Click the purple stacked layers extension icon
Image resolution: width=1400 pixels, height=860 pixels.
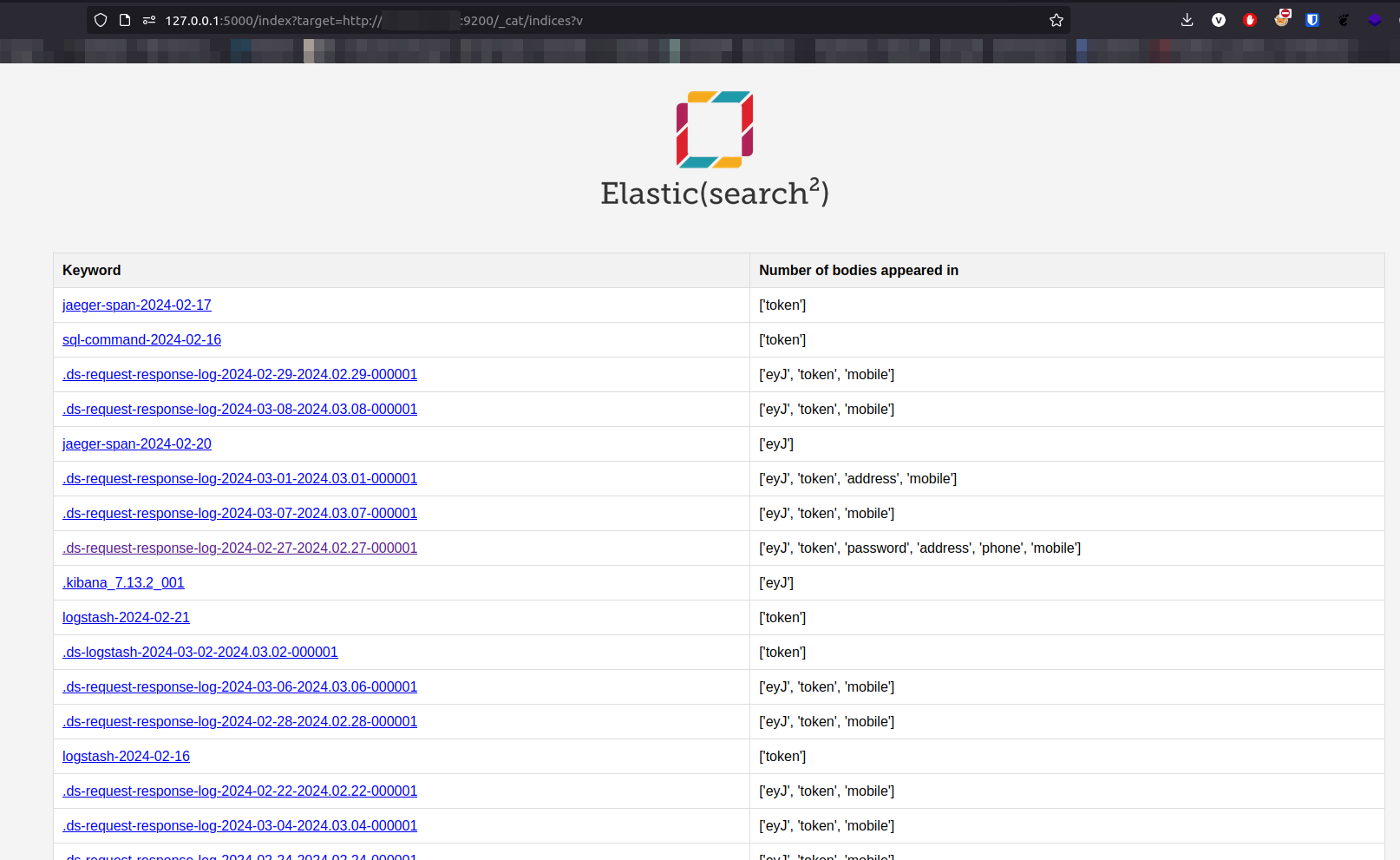pyautogui.click(x=1375, y=20)
